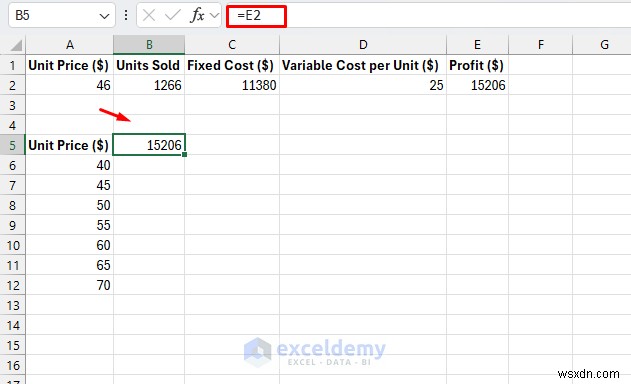
Task: Select cell E2 with value 15206
Action: click(x=477, y=85)
